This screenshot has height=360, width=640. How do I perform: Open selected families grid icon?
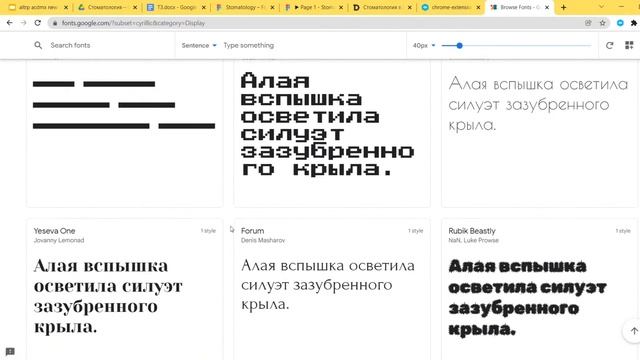[629, 45]
